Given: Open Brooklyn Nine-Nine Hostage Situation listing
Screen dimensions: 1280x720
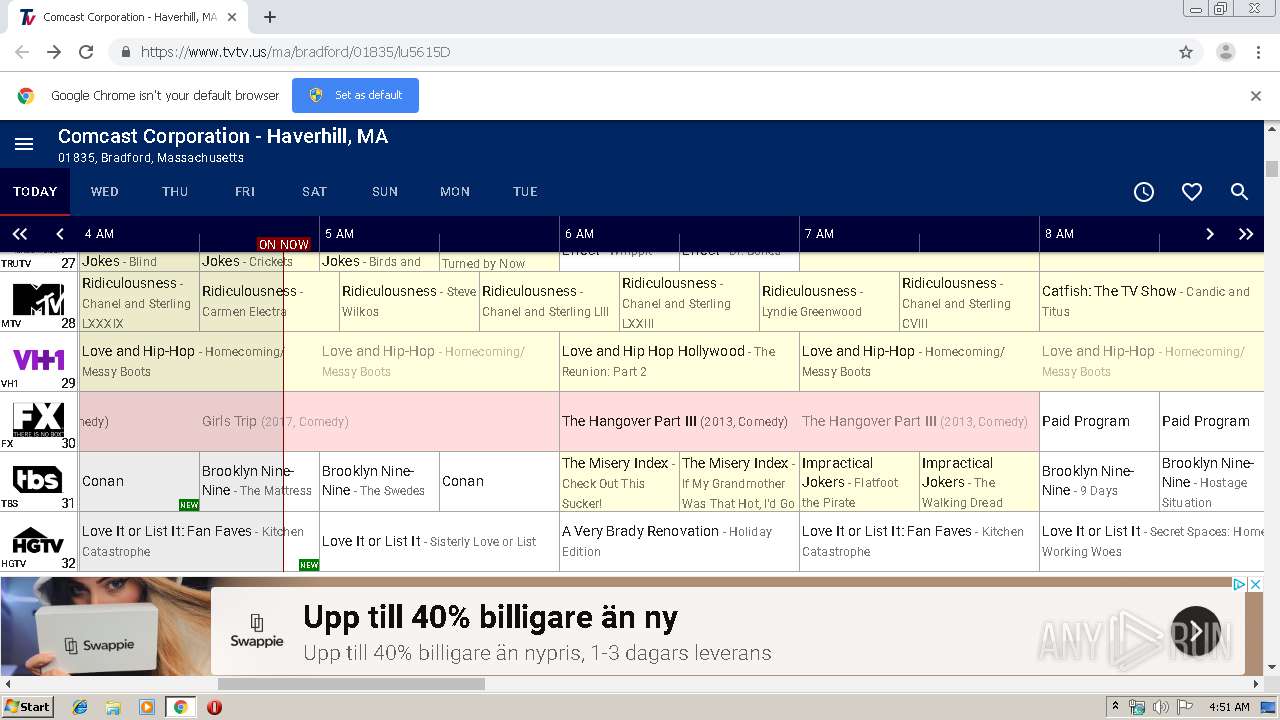Looking at the screenshot, I should (1212, 481).
